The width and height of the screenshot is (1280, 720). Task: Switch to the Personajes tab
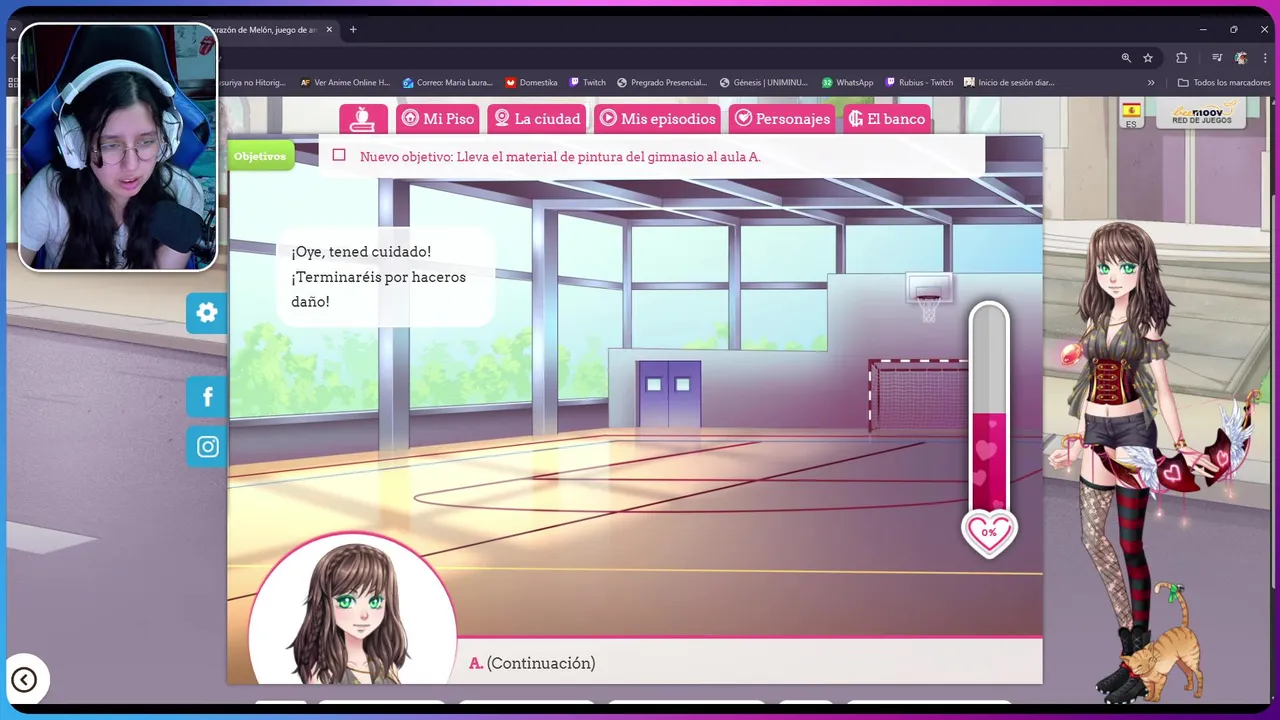pyautogui.click(x=782, y=119)
